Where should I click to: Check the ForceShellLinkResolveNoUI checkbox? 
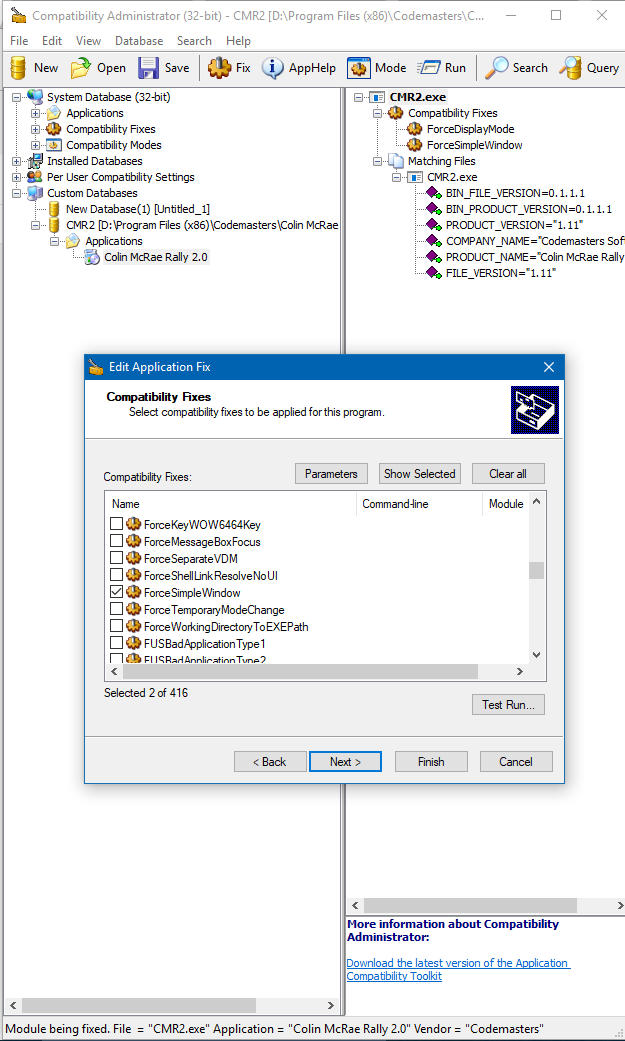pyautogui.click(x=116, y=576)
